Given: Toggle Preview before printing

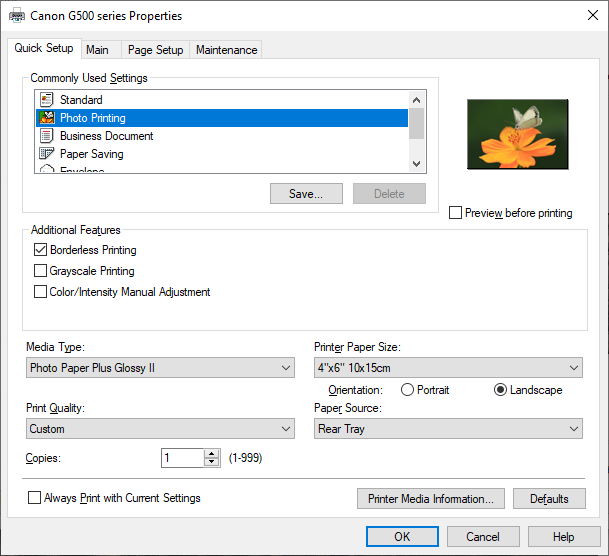Looking at the screenshot, I should (455, 213).
